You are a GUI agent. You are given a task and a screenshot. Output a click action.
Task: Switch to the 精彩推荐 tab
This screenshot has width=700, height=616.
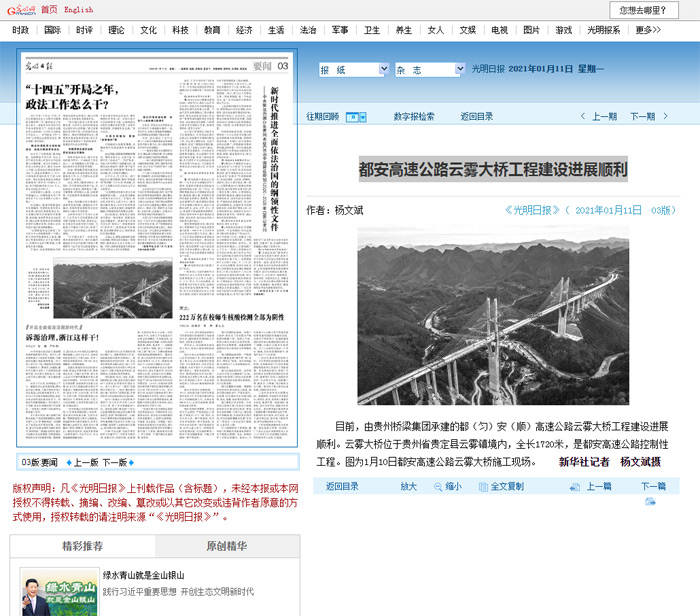[83, 546]
